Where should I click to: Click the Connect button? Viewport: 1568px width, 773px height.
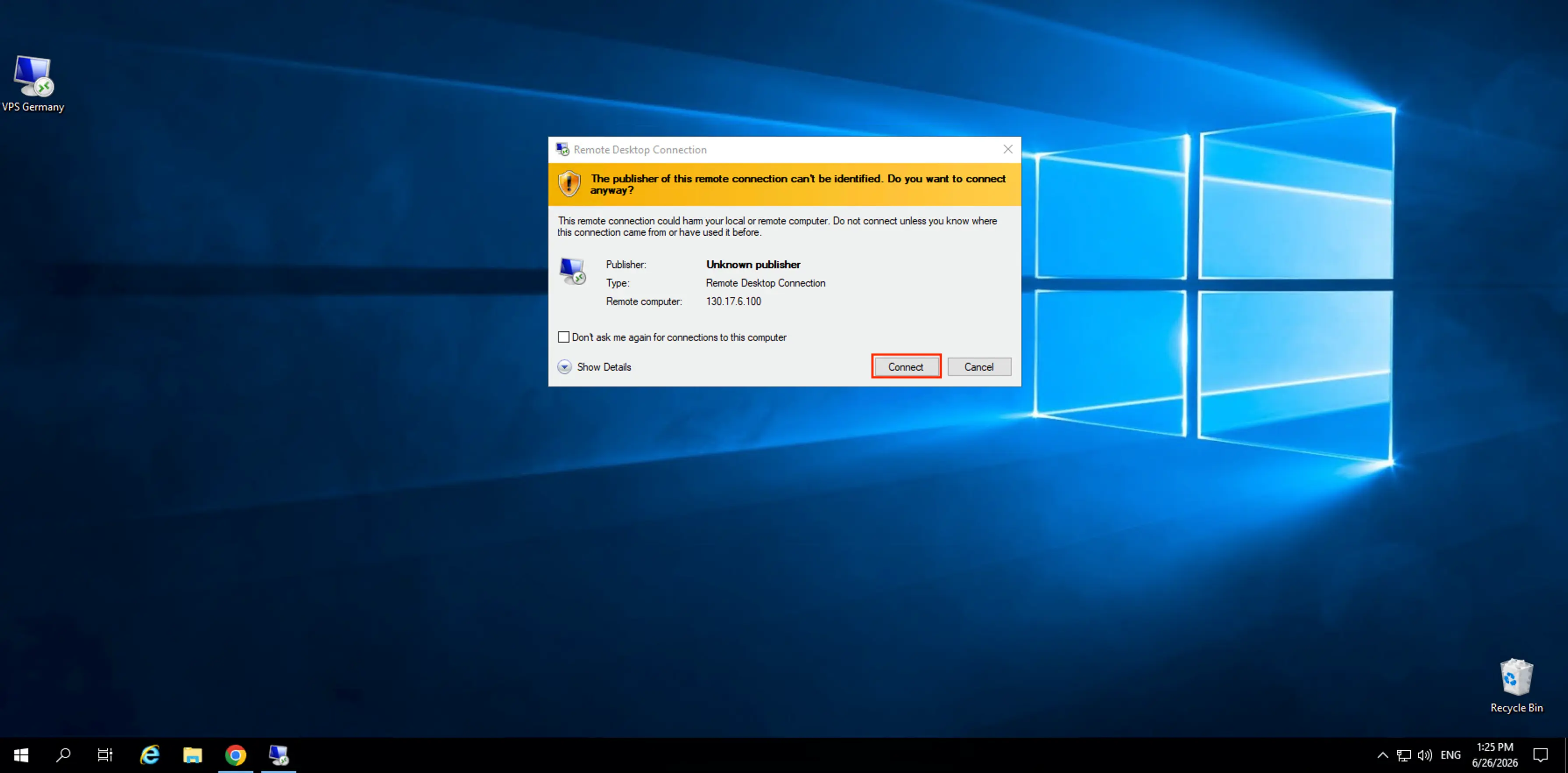tap(906, 366)
